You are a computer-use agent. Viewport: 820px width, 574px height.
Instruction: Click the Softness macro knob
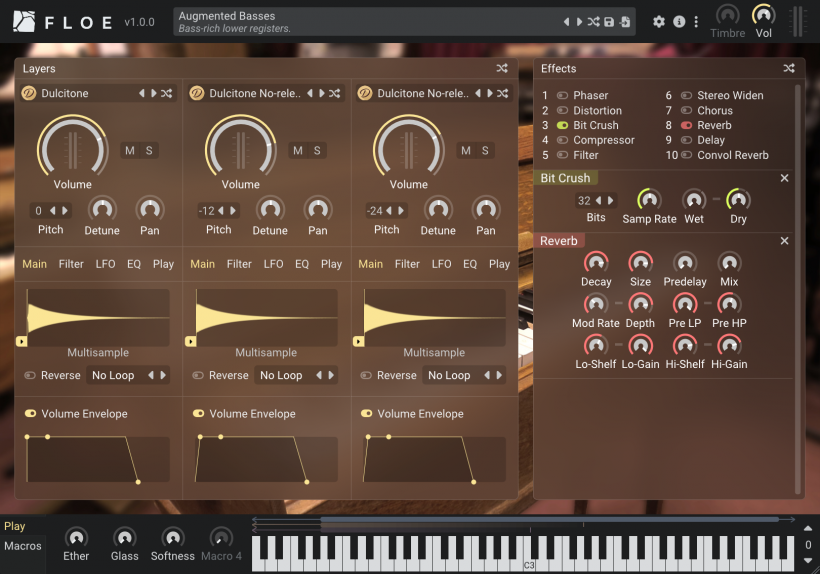(x=173, y=537)
